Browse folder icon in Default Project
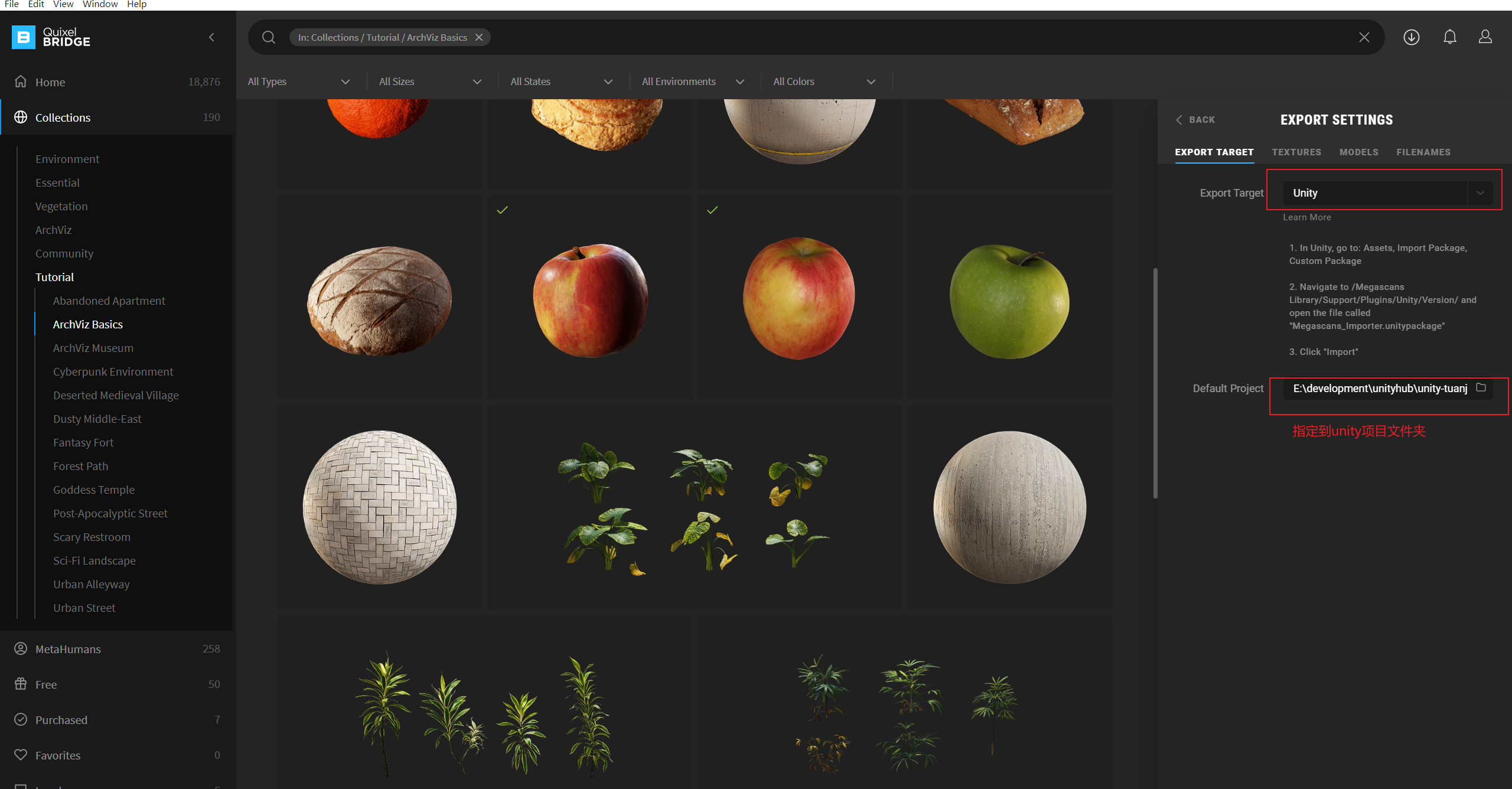 [1481, 387]
